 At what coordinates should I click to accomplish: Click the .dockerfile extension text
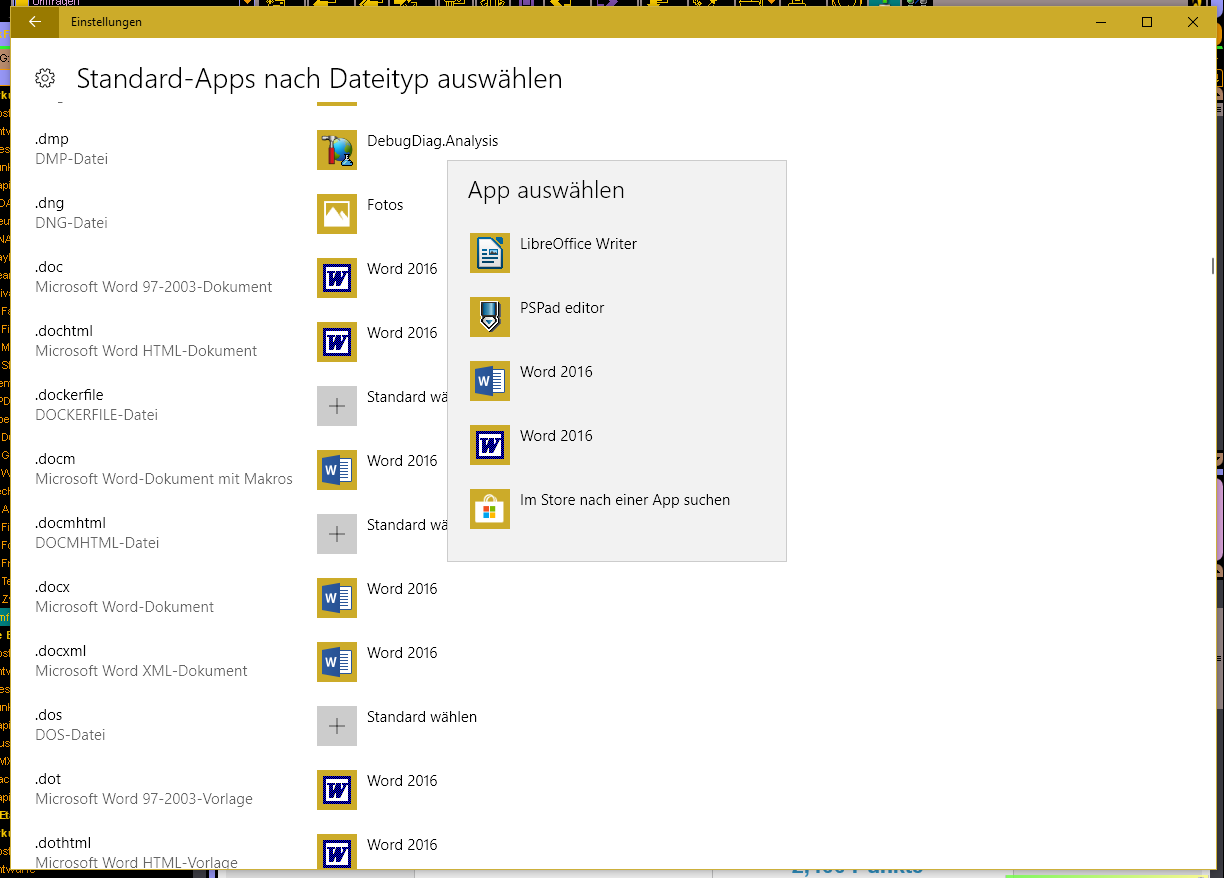(69, 395)
